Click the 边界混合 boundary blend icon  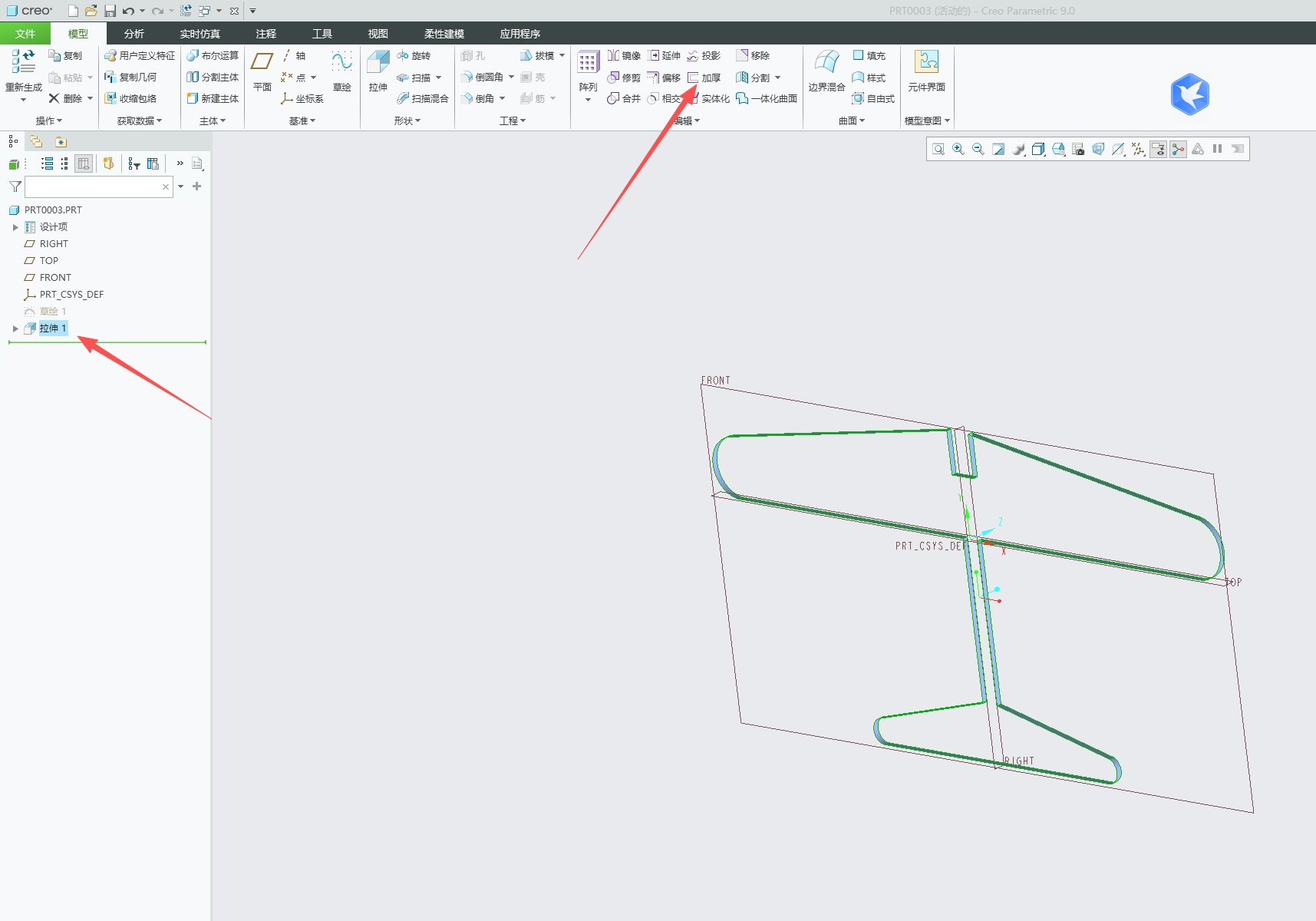(x=826, y=71)
